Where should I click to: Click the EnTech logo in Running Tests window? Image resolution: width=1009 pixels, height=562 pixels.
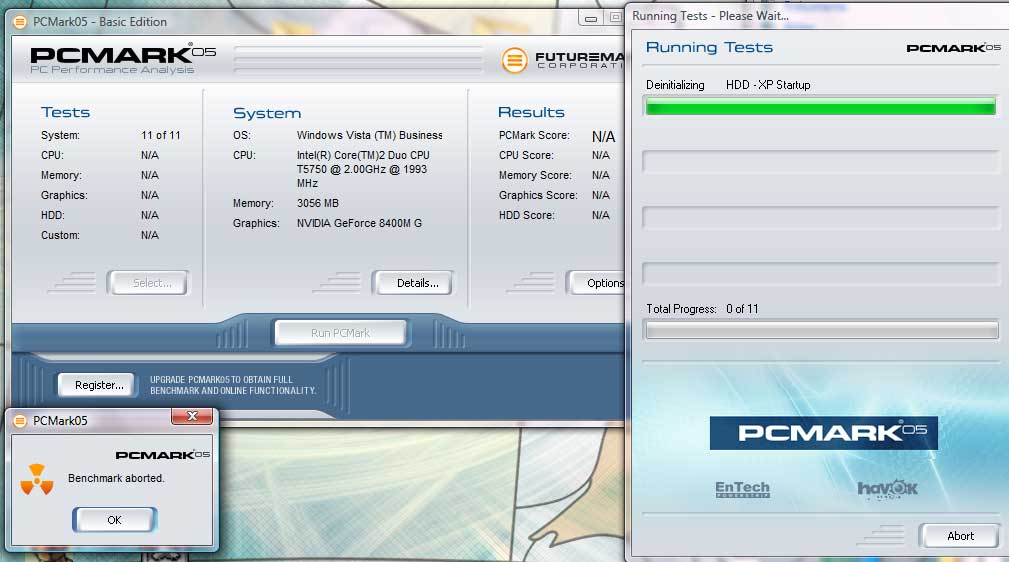click(x=742, y=489)
